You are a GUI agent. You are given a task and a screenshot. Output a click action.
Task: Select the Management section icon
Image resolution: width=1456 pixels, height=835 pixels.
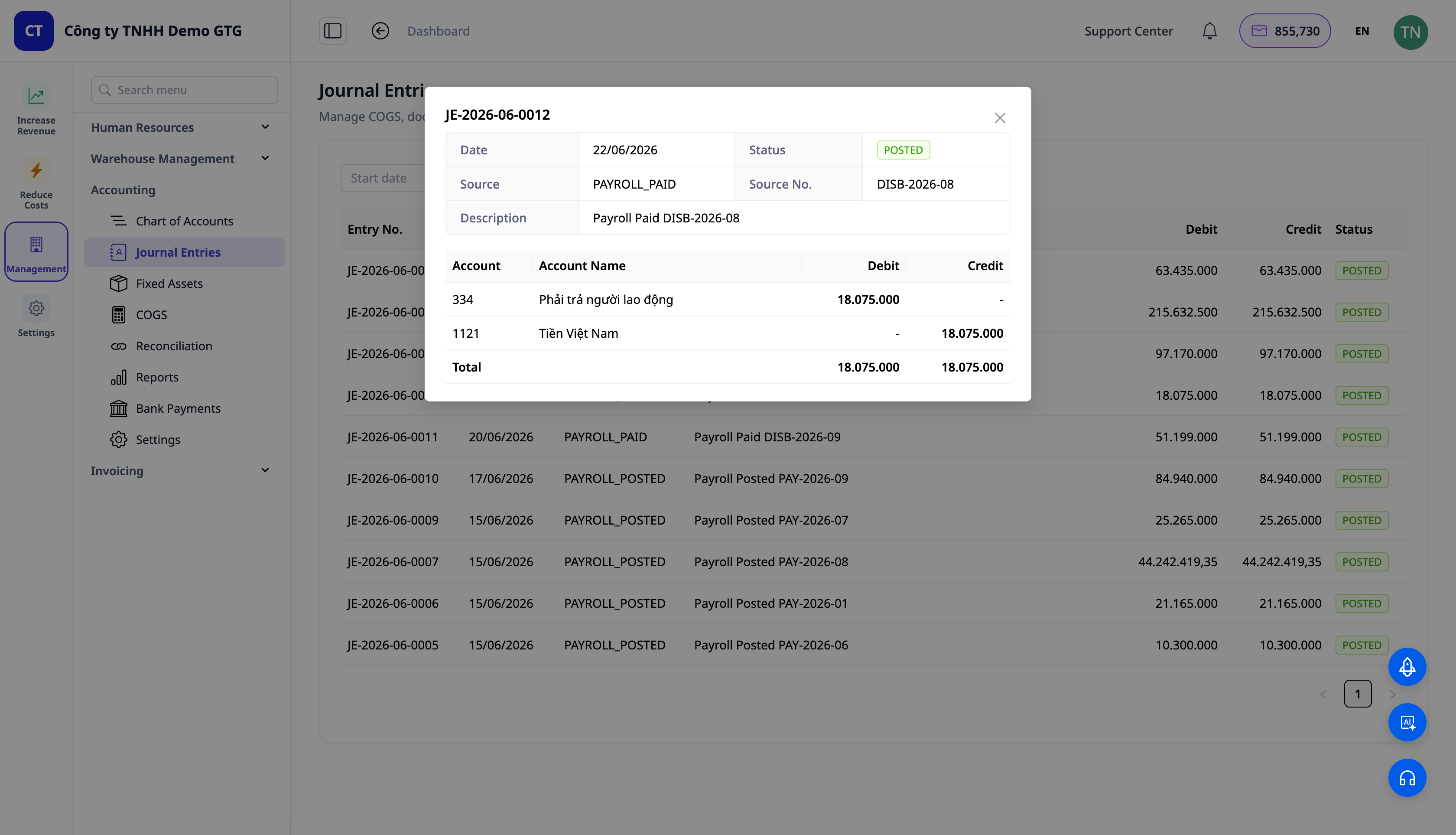[x=36, y=252]
